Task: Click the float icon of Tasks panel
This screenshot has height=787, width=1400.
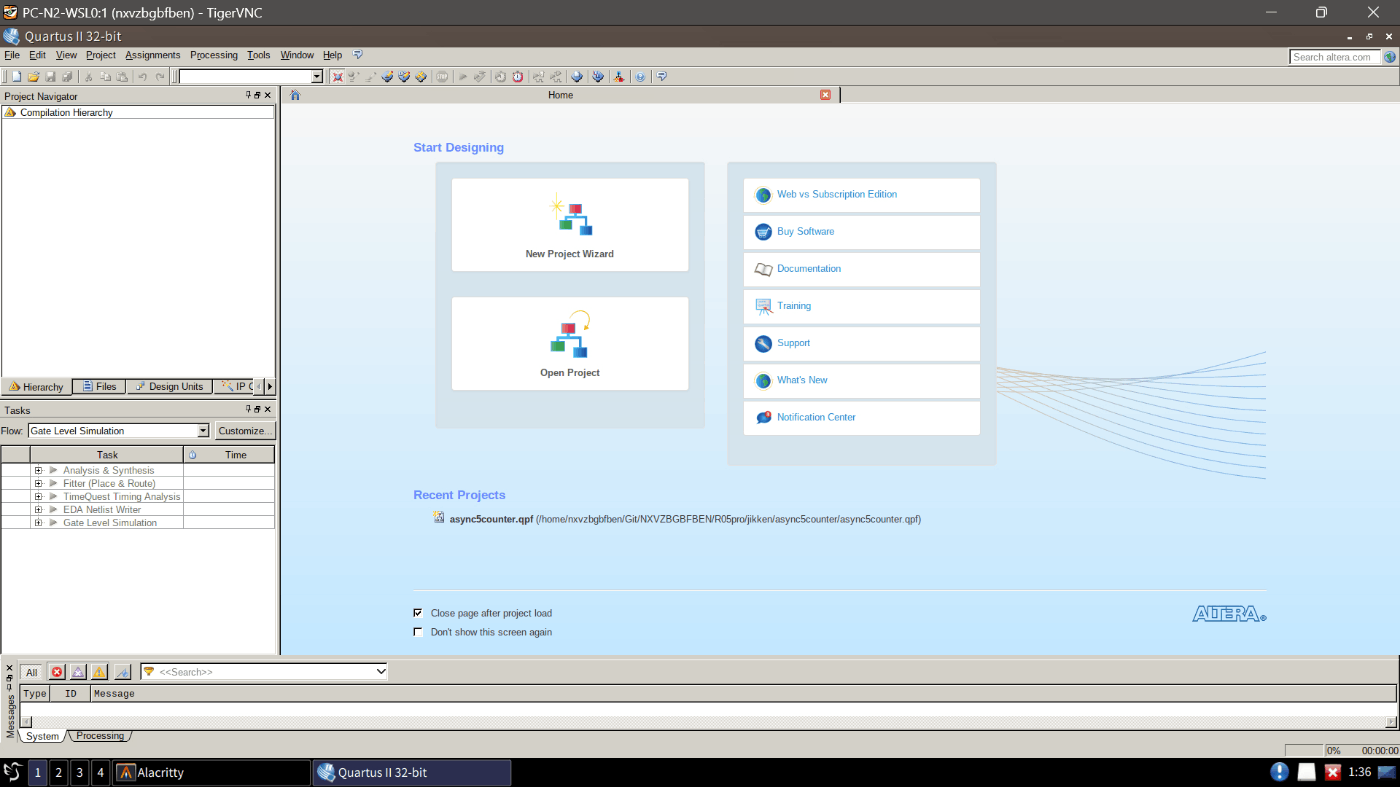Action: [257, 410]
